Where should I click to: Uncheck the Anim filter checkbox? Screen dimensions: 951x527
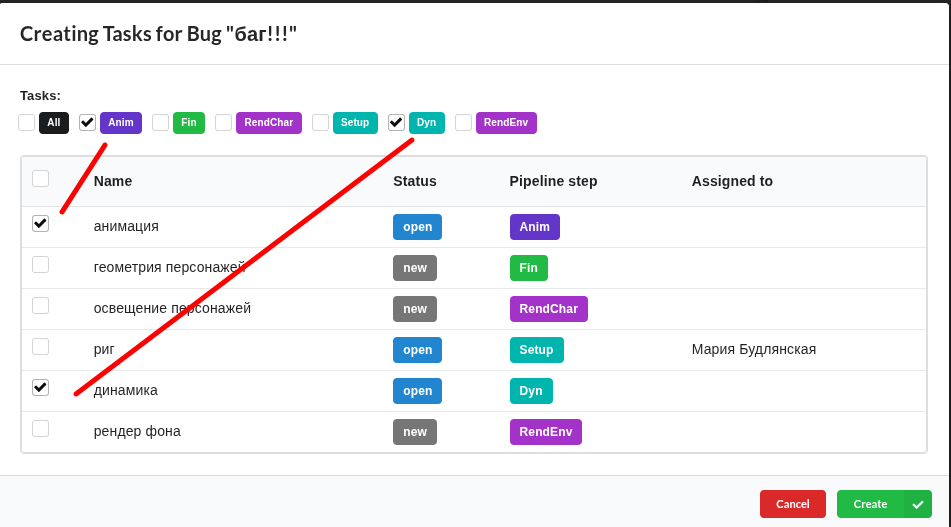pyautogui.click(x=88, y=122)
